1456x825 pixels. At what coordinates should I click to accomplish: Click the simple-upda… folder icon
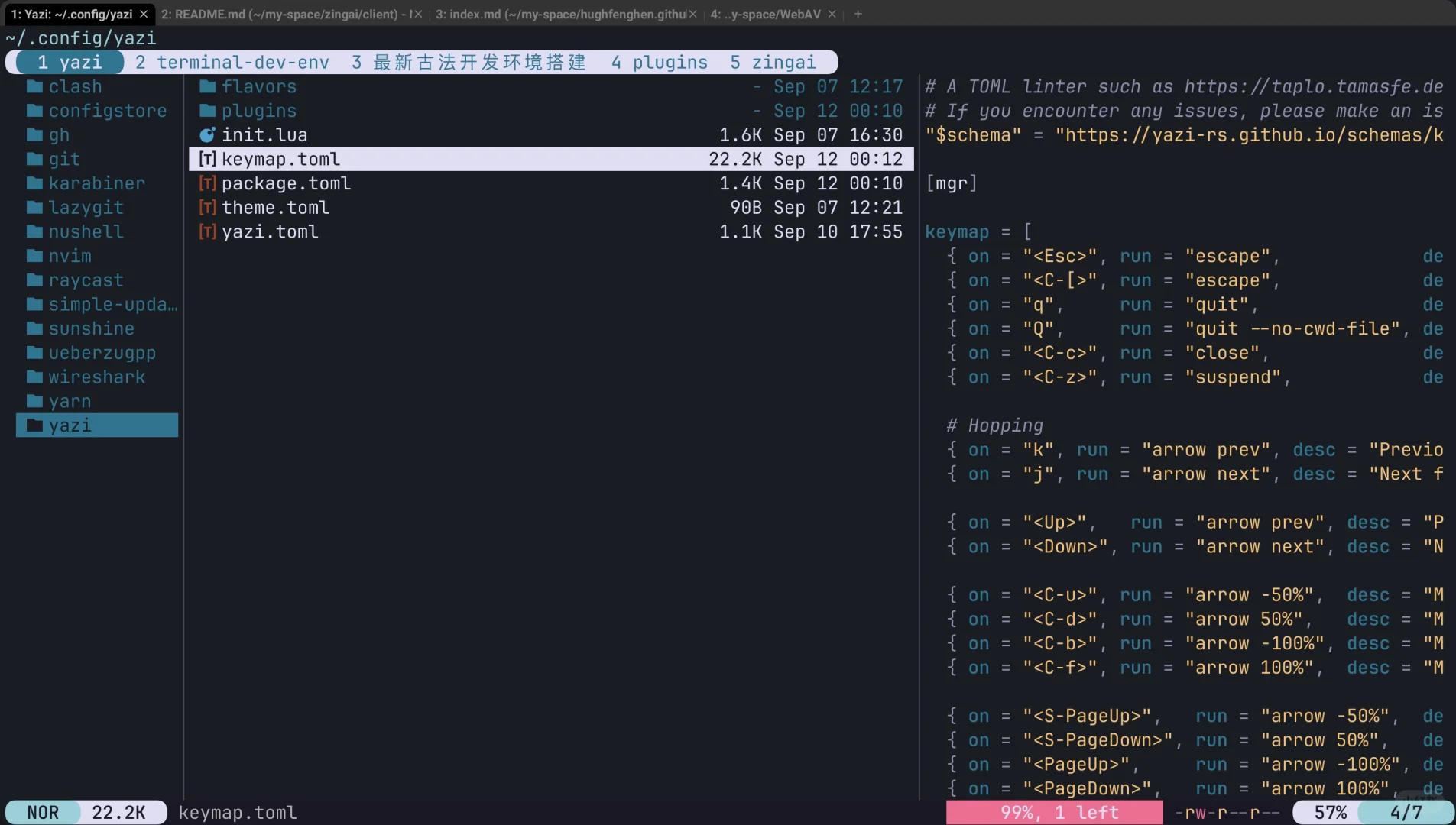34,304
